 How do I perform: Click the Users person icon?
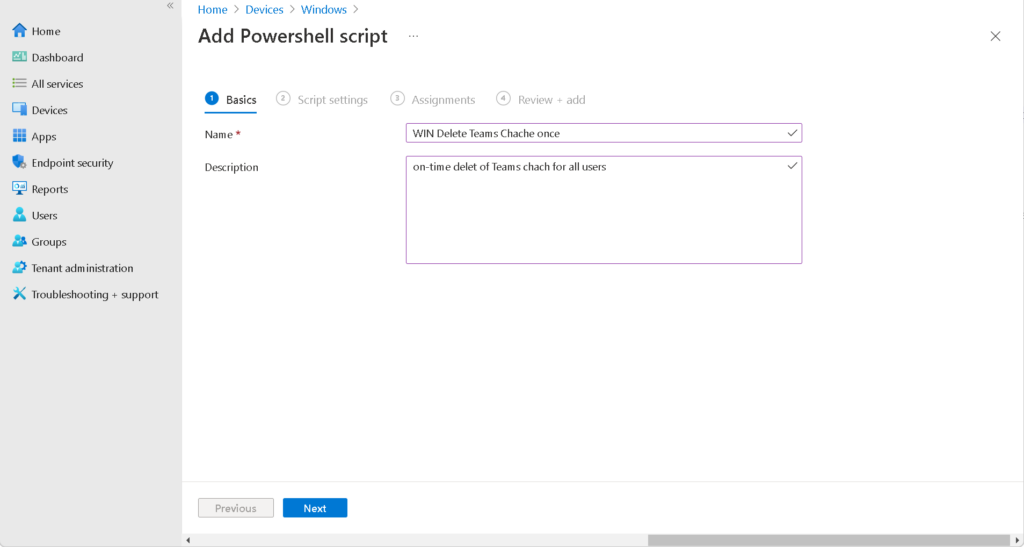click(x=20, y=215)
